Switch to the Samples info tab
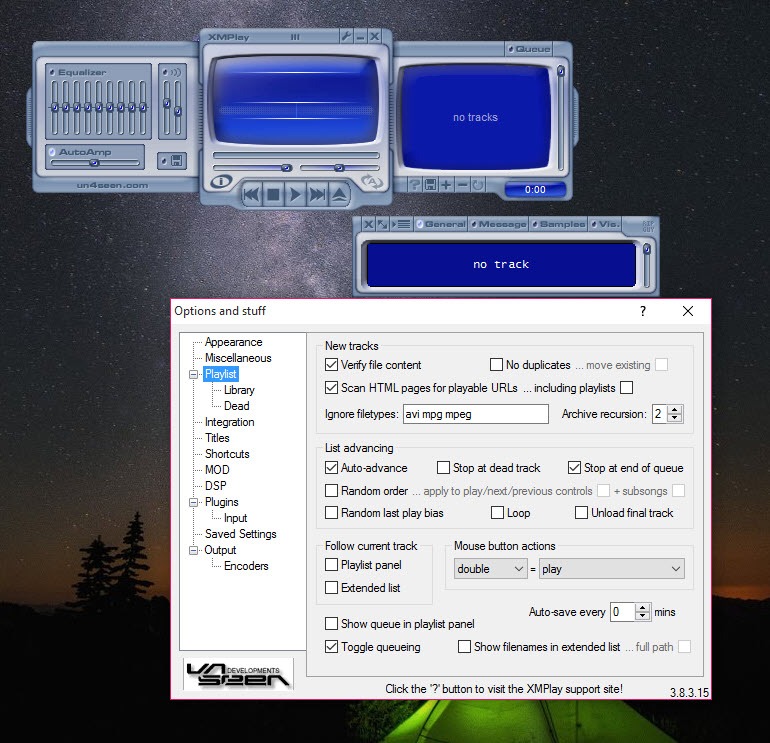Viewport: 770px width, 743px height. [558, 224]
